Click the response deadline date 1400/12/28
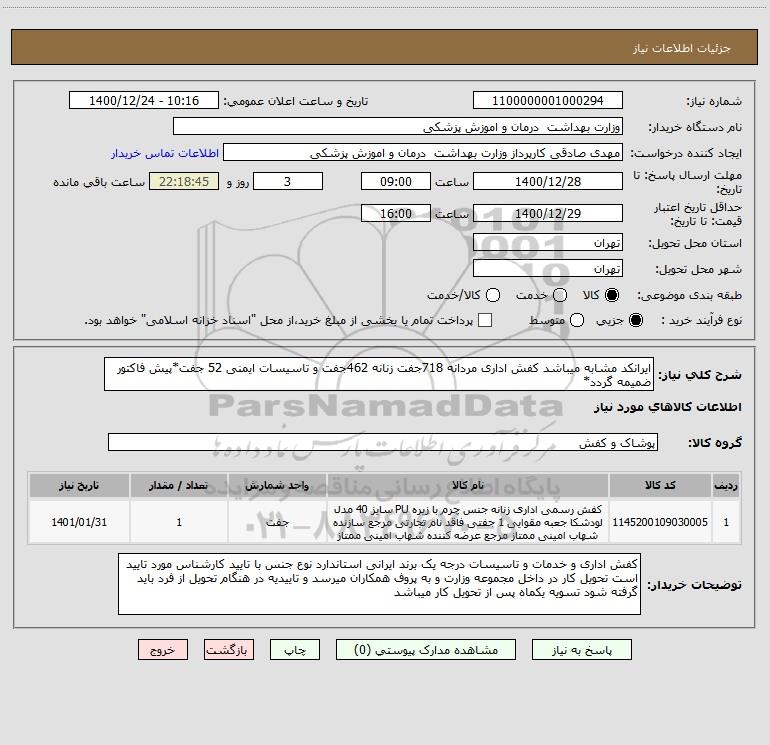Image resolution: width=770 pixels, height=745 pixels. 548,181
